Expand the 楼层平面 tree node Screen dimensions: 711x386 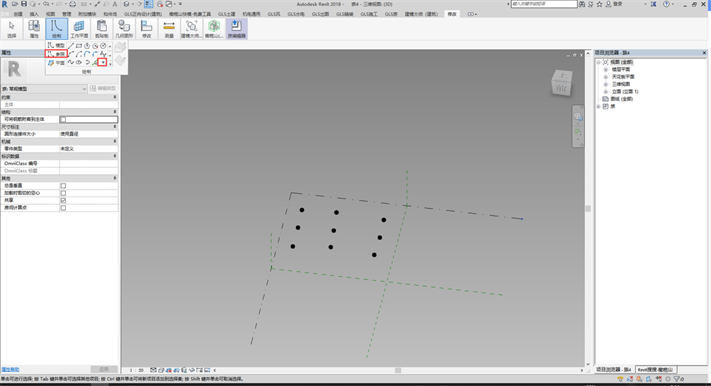point(605,69)
